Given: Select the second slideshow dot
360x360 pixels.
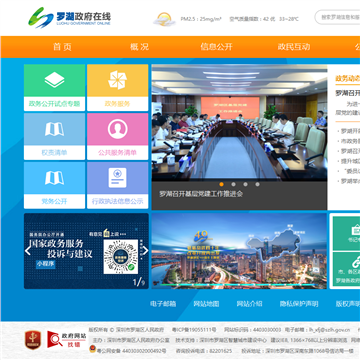Looking at the screenshot, I should click(233, 184).
